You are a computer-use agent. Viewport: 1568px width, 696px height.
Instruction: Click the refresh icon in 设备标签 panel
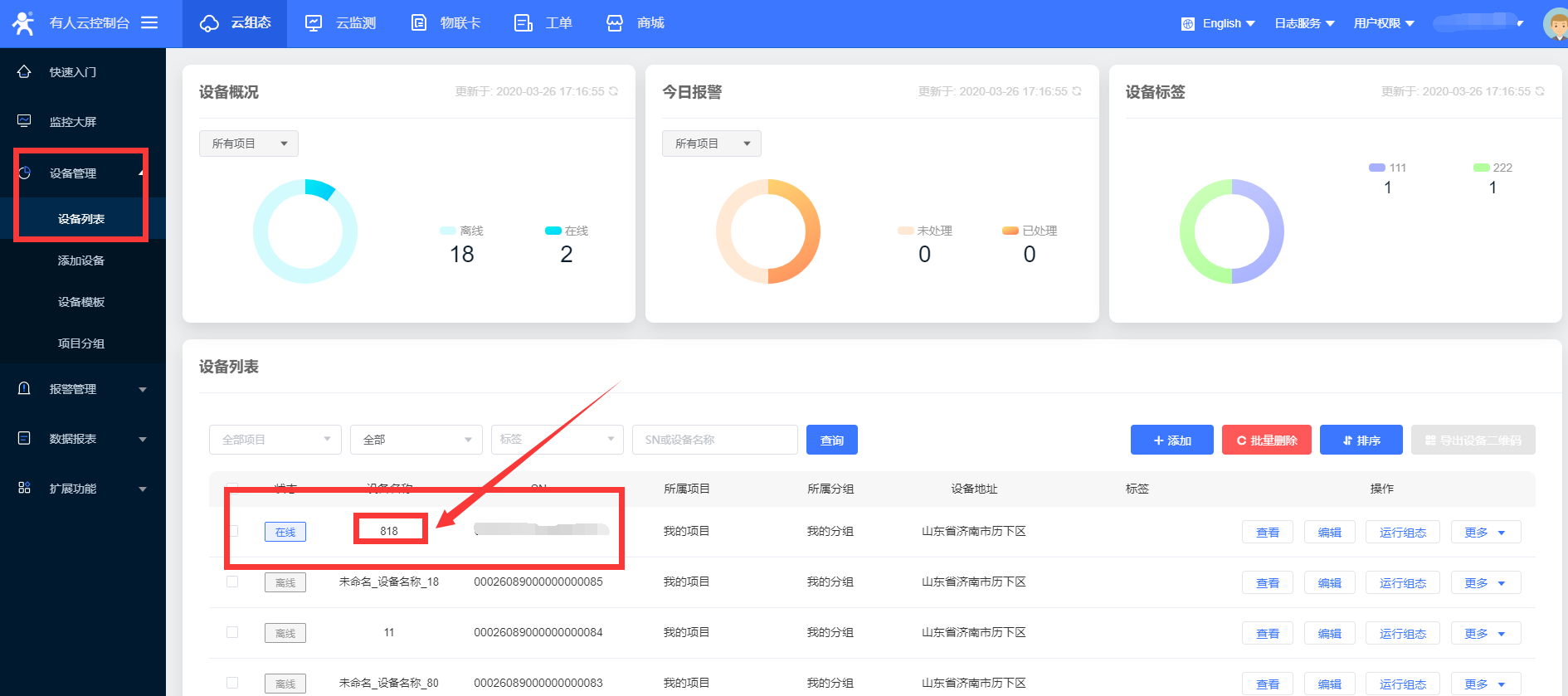pos(1540,91)
